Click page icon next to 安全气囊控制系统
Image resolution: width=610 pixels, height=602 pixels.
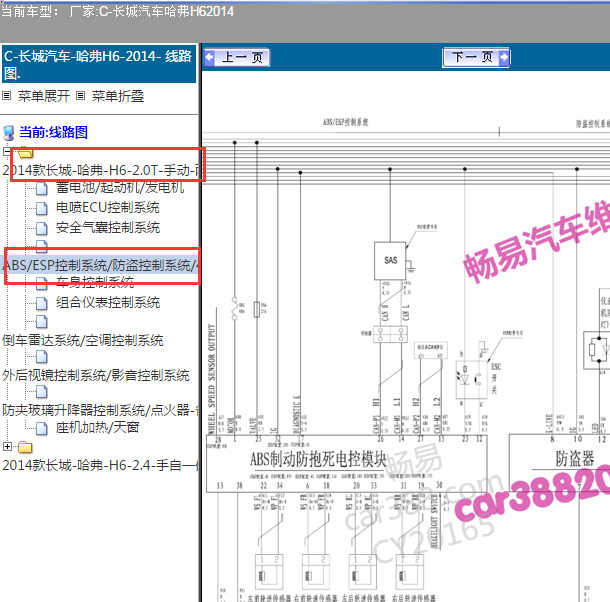[42, 229]
